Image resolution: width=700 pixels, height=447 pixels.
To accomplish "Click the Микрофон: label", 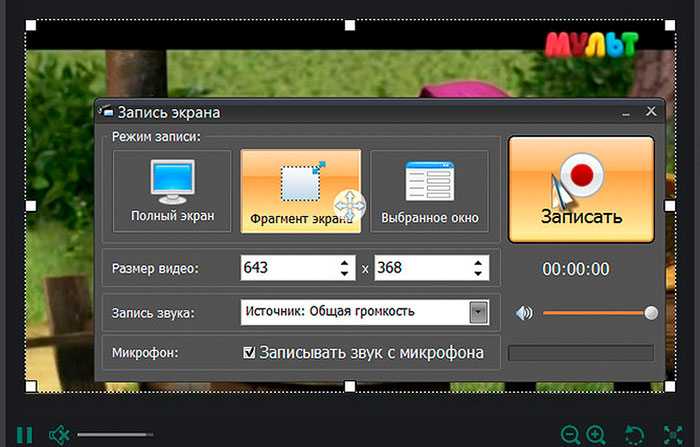I will 145,353.
